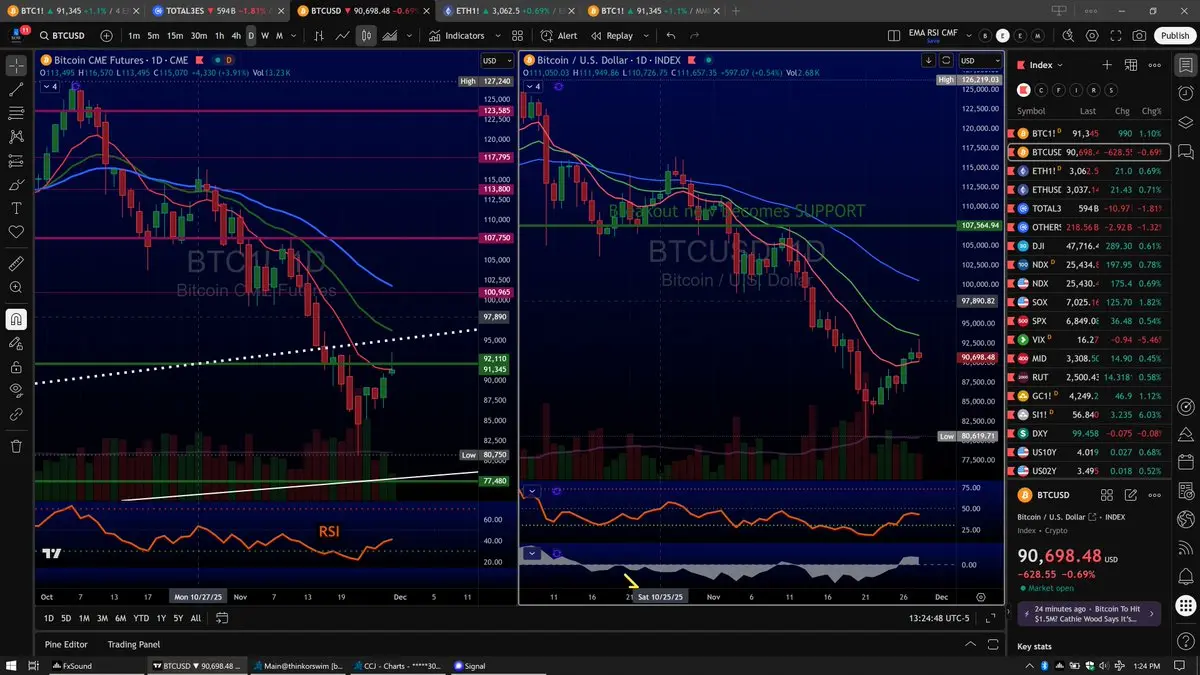
Task: Open left chart USD currency dropdown
Action: (x=495, y=60)
